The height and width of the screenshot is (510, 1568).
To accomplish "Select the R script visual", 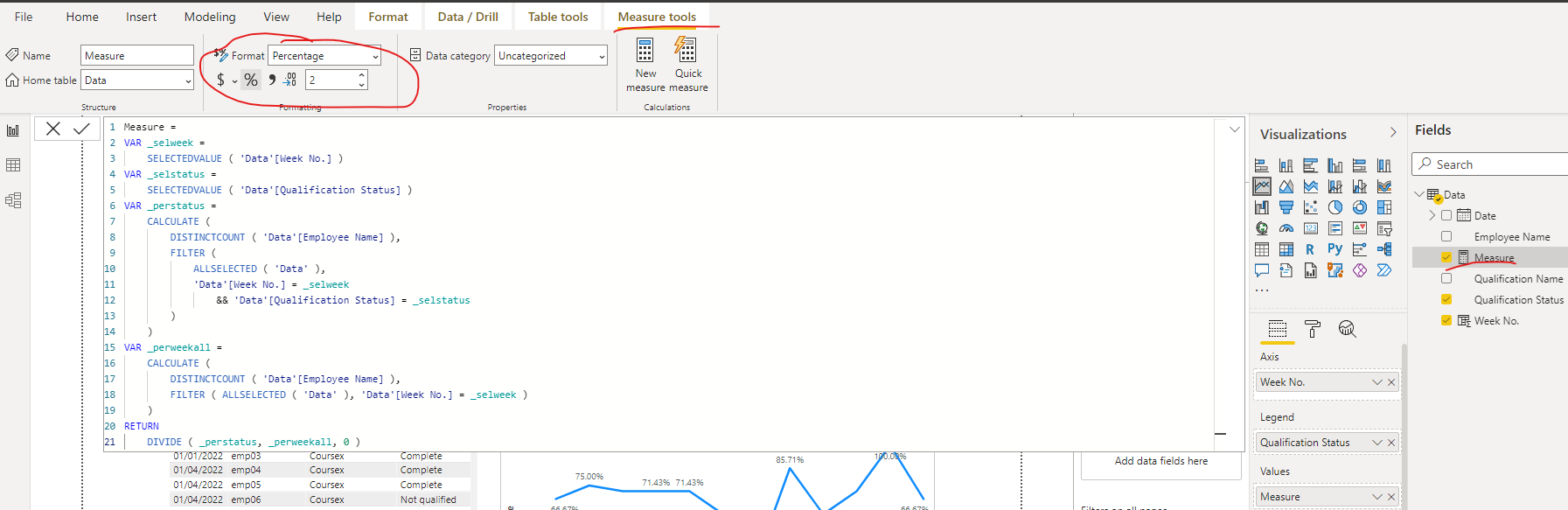I will point(1311,249).
